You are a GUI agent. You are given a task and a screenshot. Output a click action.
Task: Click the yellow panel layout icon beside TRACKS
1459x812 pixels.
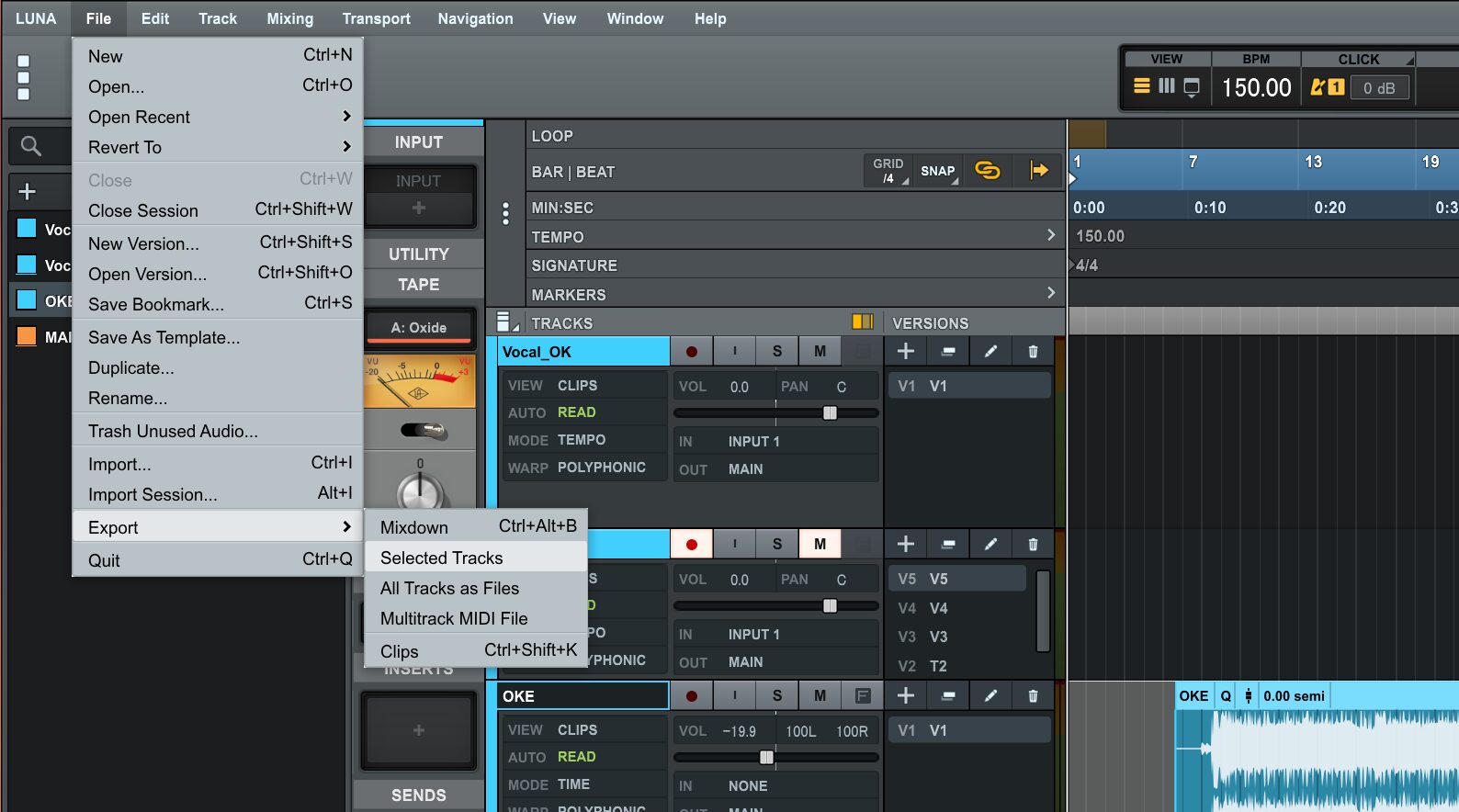tap(863, 321)
